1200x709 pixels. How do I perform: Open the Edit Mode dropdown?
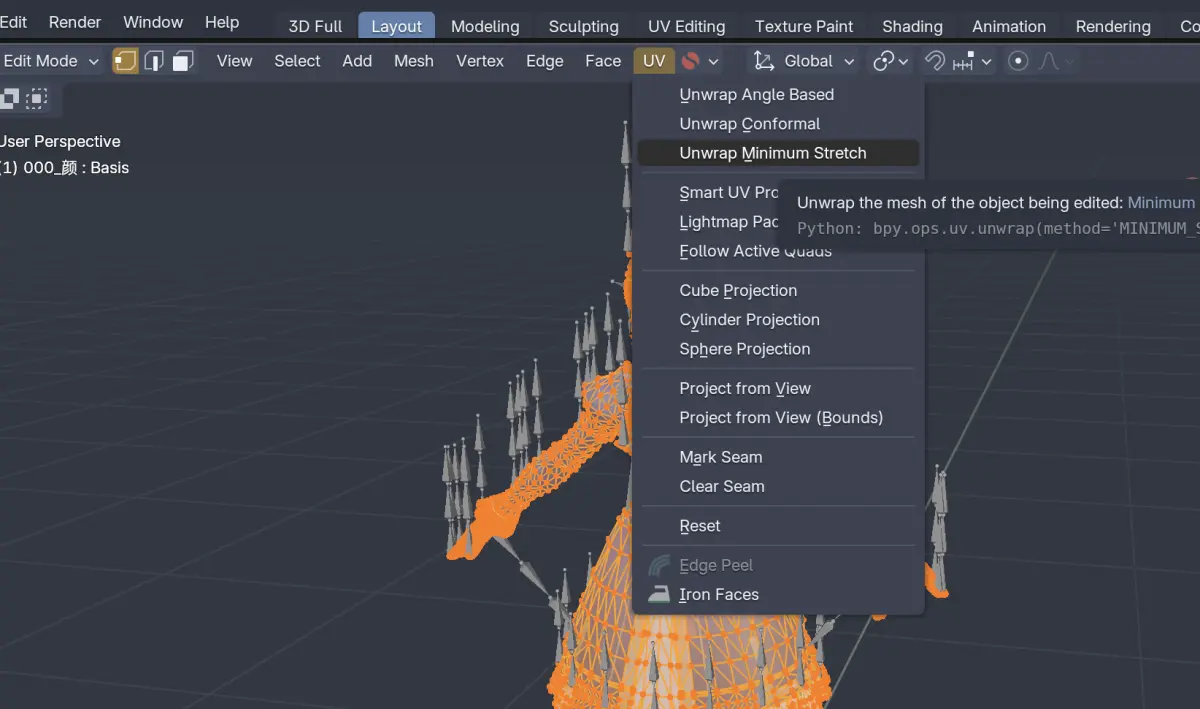[51, 61]
